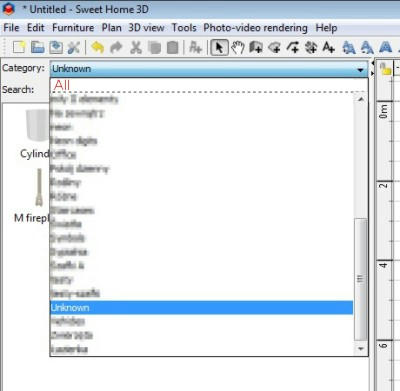Select the Create rooms tool icon
This screenshot has width=400, height=391.
pos(274,47)
